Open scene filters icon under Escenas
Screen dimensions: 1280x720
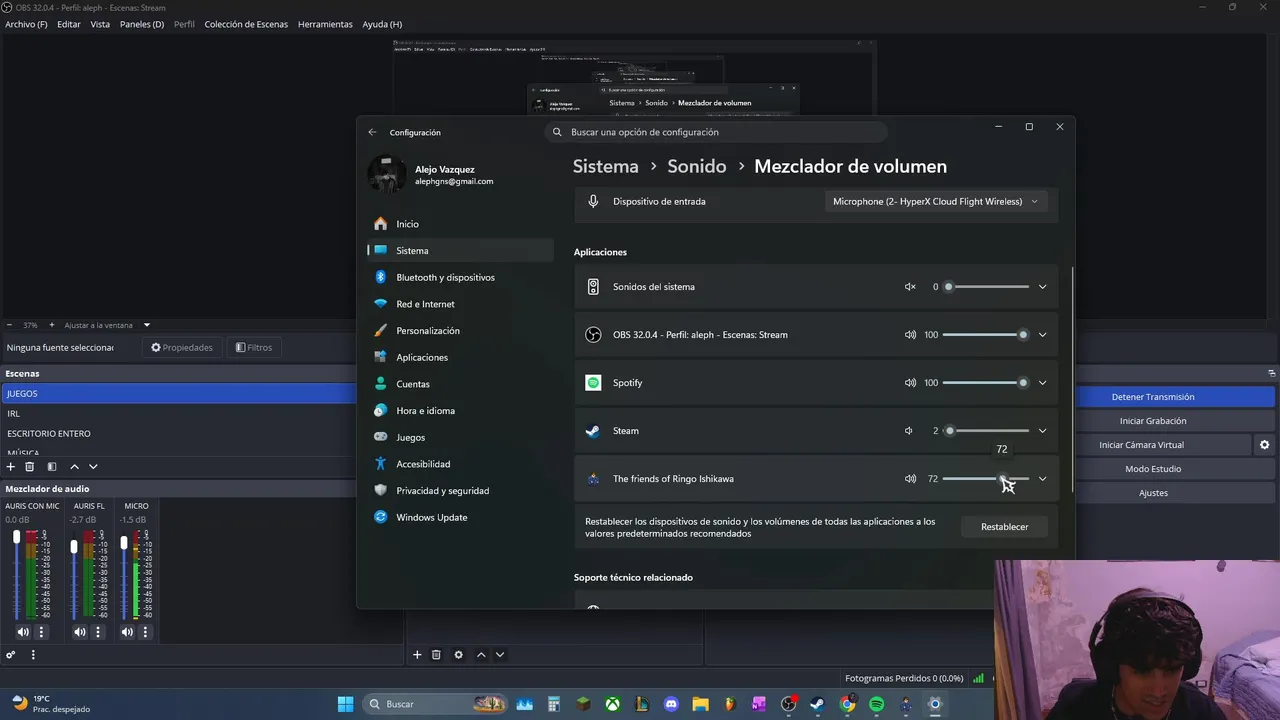pyautogui.click(x=52, y=466)
